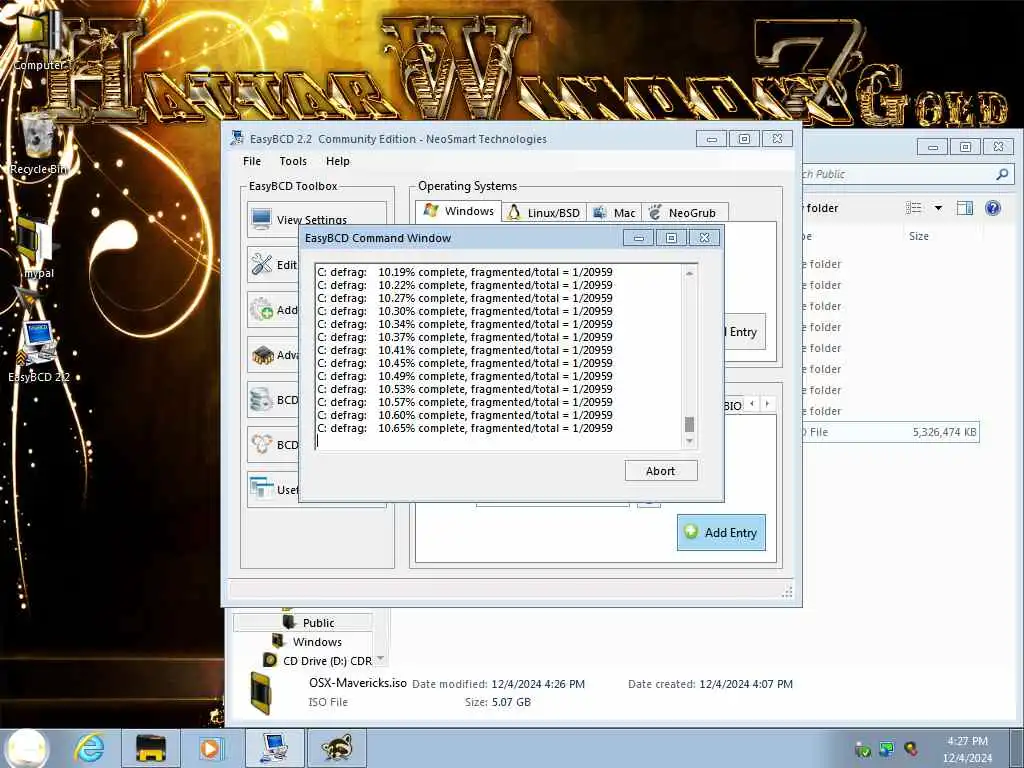Click the command window scroll down arrow
Viewport: 1024px width, 768px height.
pyautogui.click(x=689, y=442)
